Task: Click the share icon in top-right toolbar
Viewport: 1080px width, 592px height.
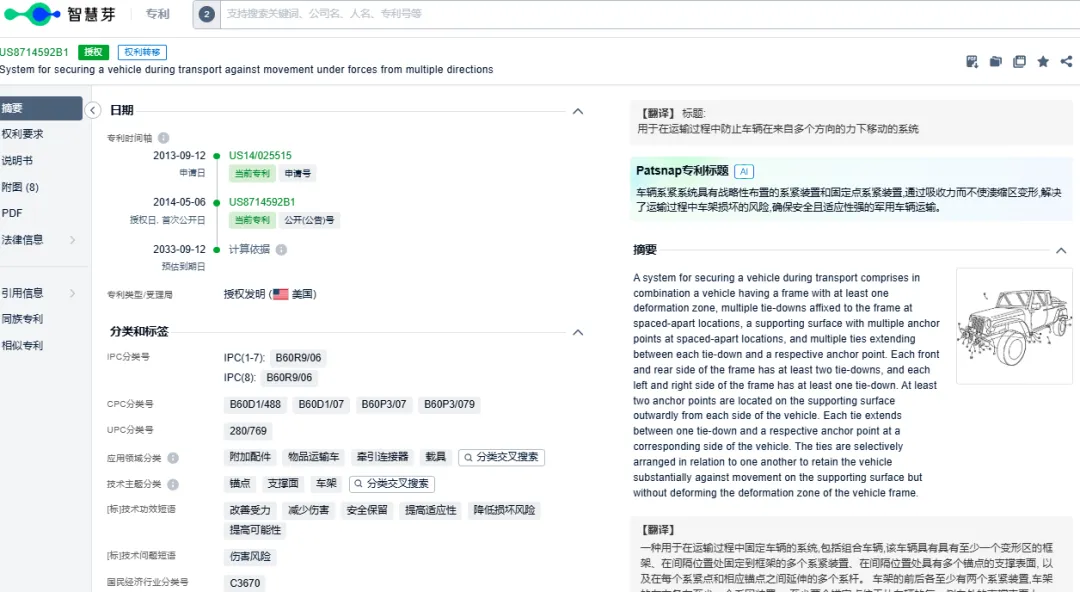Action: (x=1066, y=61)
